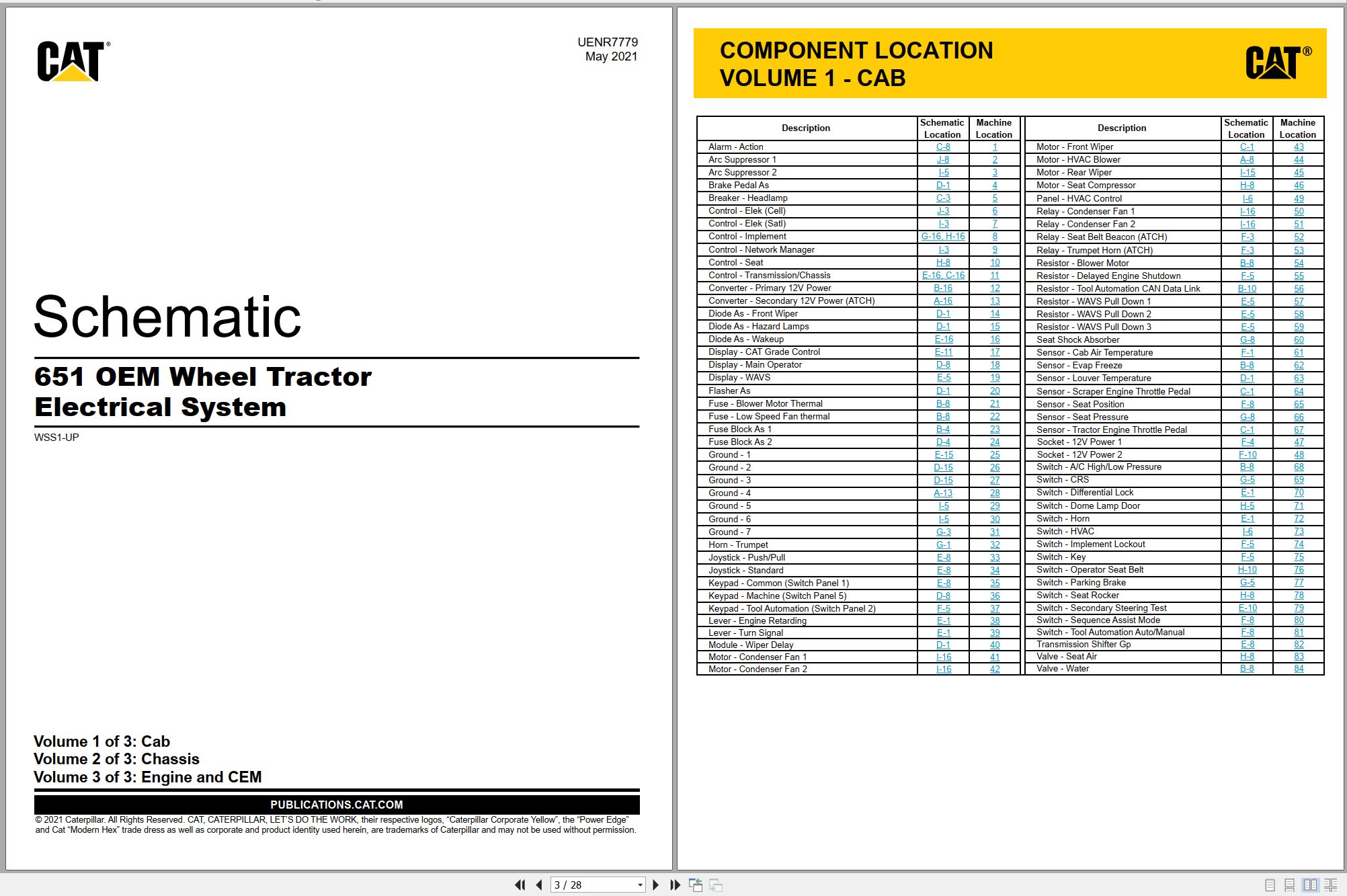Open A-13 link for Ground - 4
Image resolution: width=1347 pixels, height=896 pixels.
pos(943,493)
